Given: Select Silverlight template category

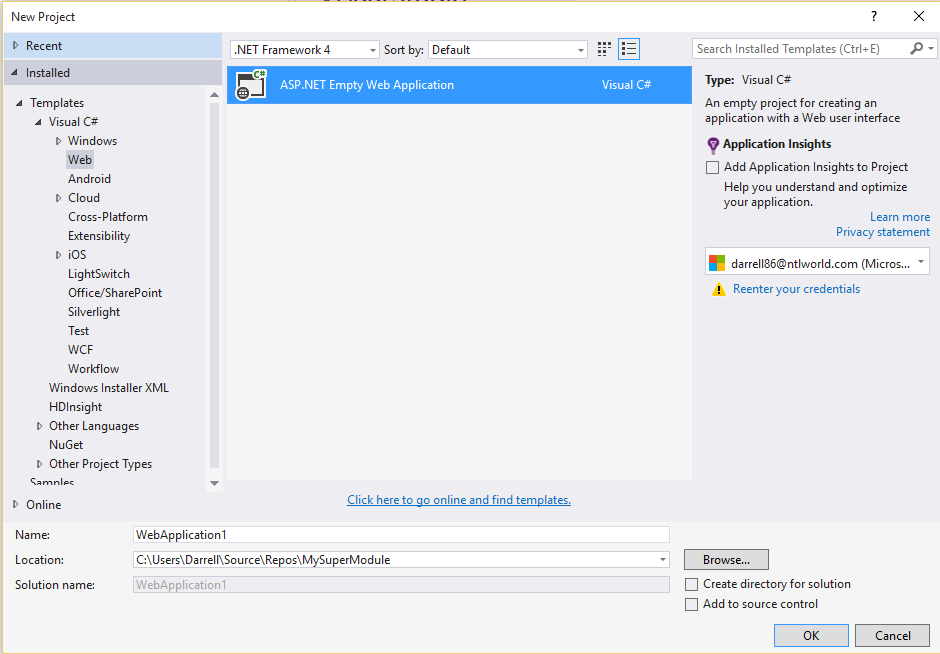Looking at the screenshot, I should (x=94, y=312).
